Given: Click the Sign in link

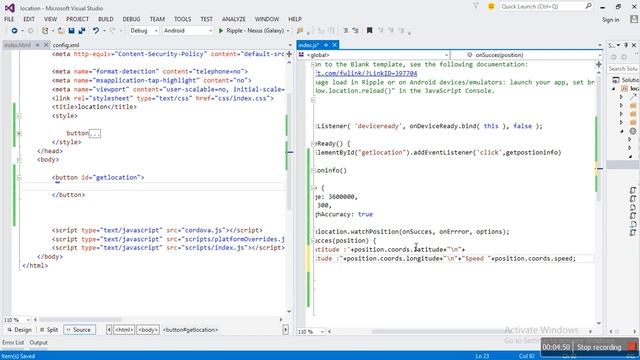Looking at the screenshot, I should (x=611, y=20).
